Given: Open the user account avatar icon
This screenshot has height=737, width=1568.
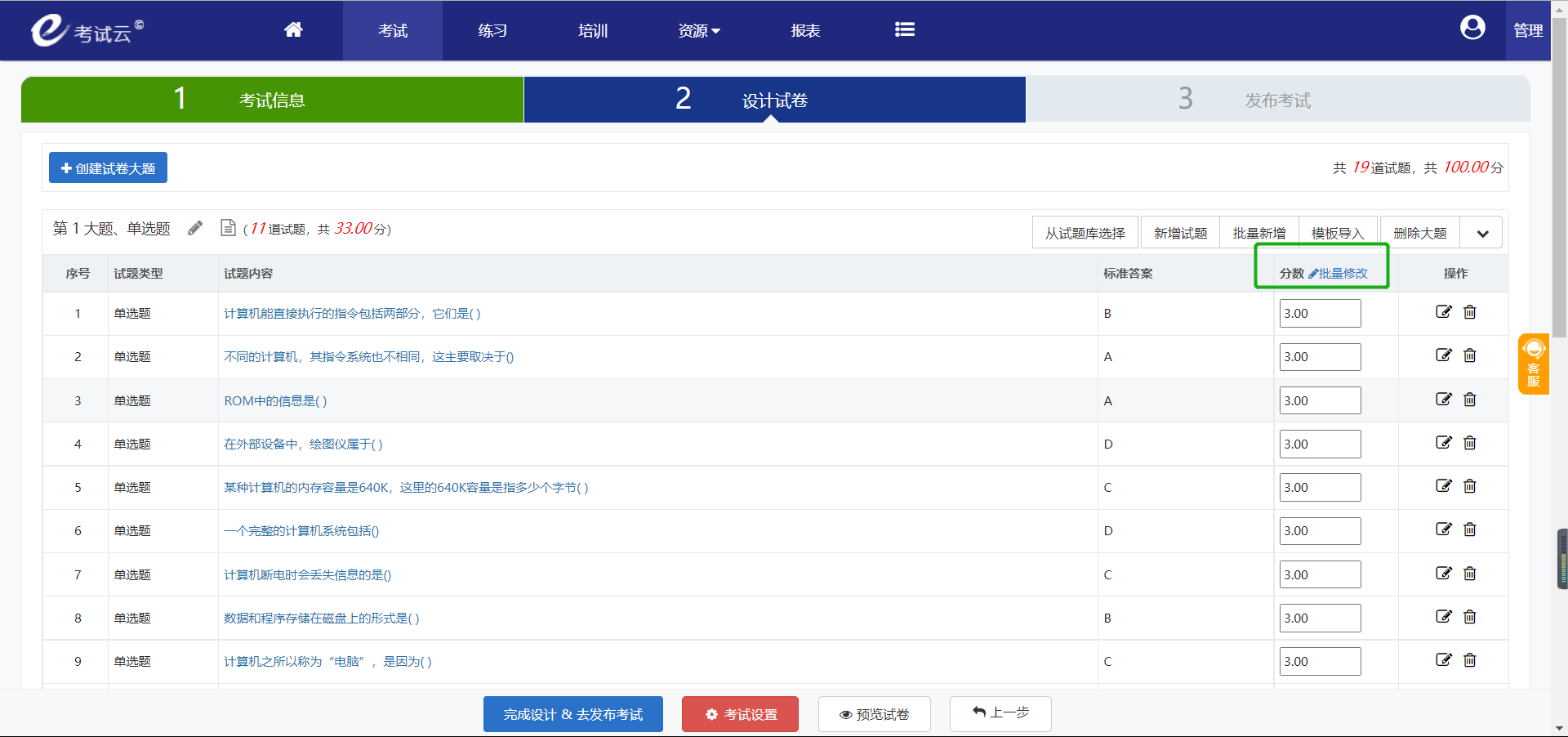Looking at the screenshot, I should tap(1472, 28).
